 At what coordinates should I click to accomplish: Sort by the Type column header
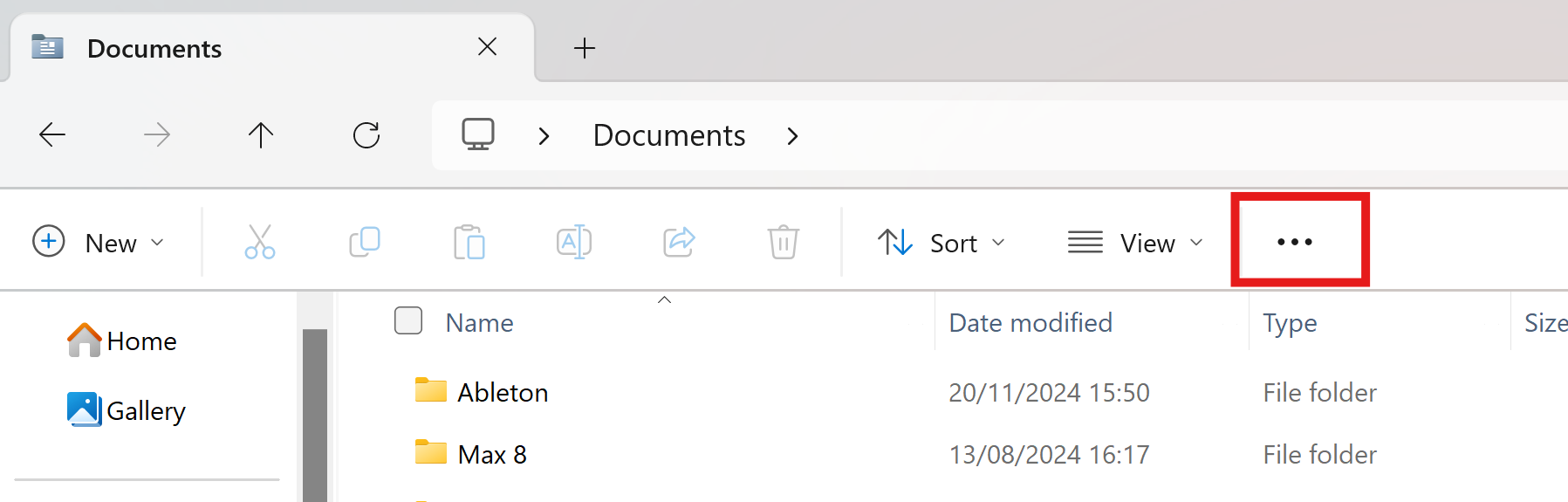tap(1290, 323)
